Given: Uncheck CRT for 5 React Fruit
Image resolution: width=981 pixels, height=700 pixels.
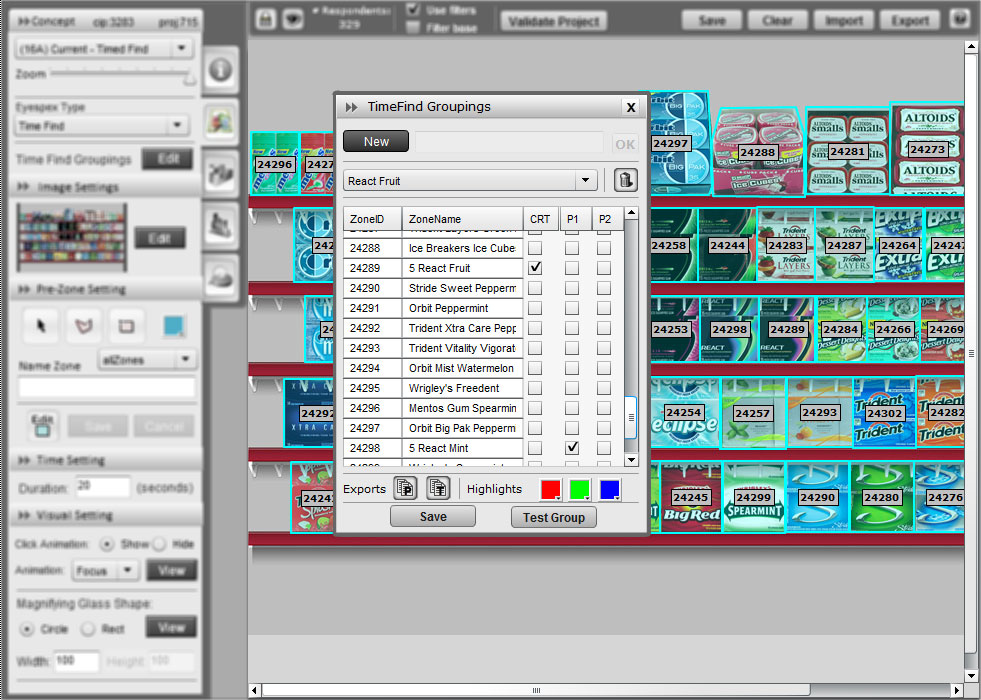Looking at the screenshot, I should click(x=535, y=268).
